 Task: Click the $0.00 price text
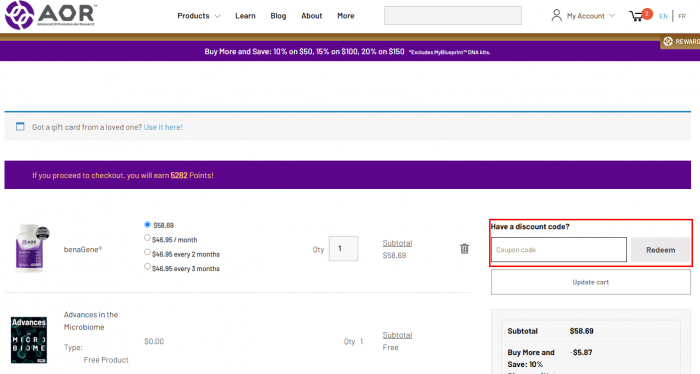[154, 341]
